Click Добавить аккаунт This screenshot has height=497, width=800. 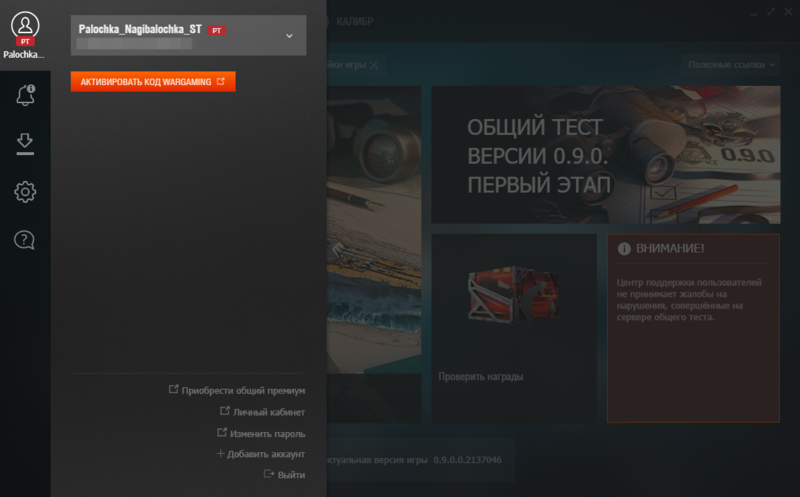point(266,454)
